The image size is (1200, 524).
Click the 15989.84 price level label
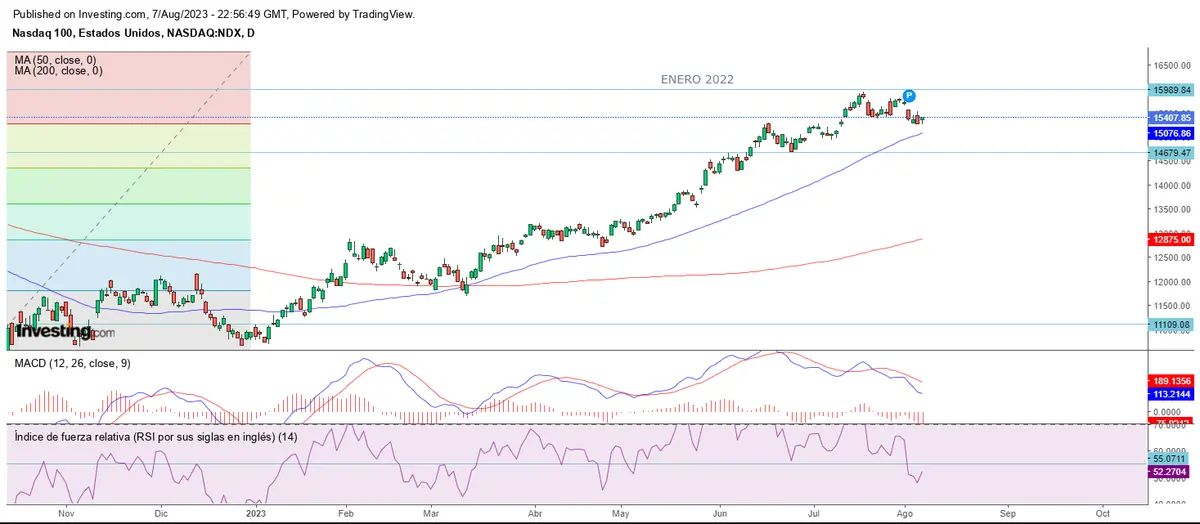(1171, 90)
